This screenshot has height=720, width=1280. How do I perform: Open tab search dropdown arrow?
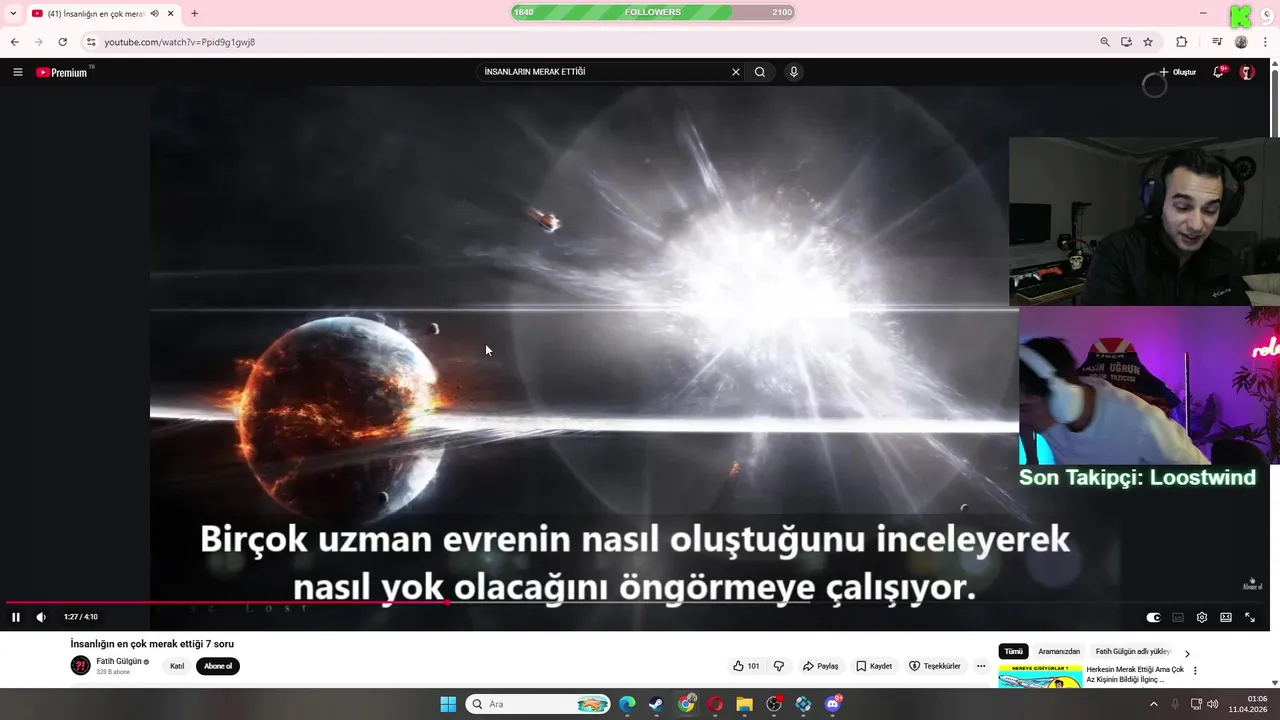point(13,13)
